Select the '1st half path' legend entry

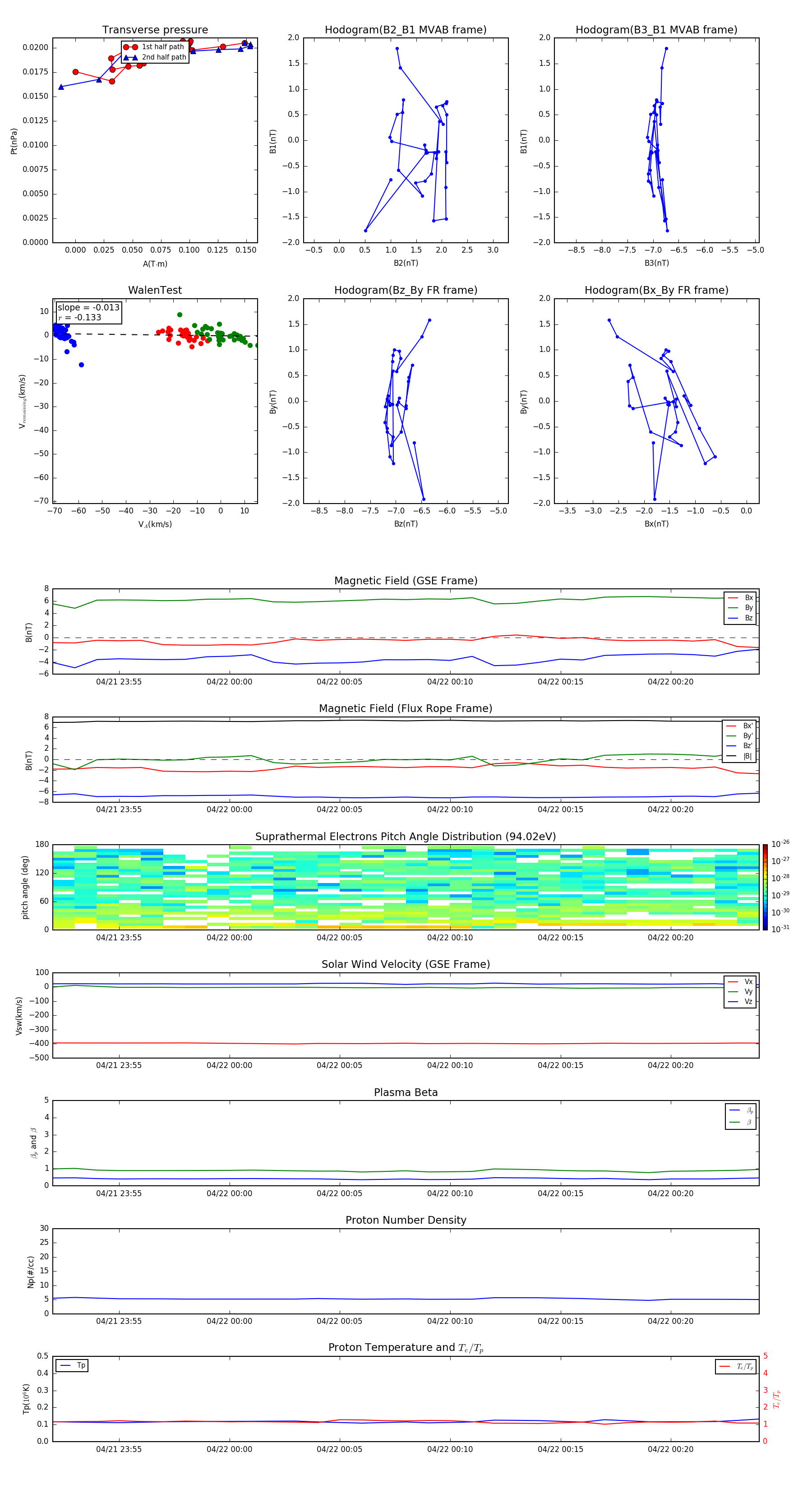point(154,47)
